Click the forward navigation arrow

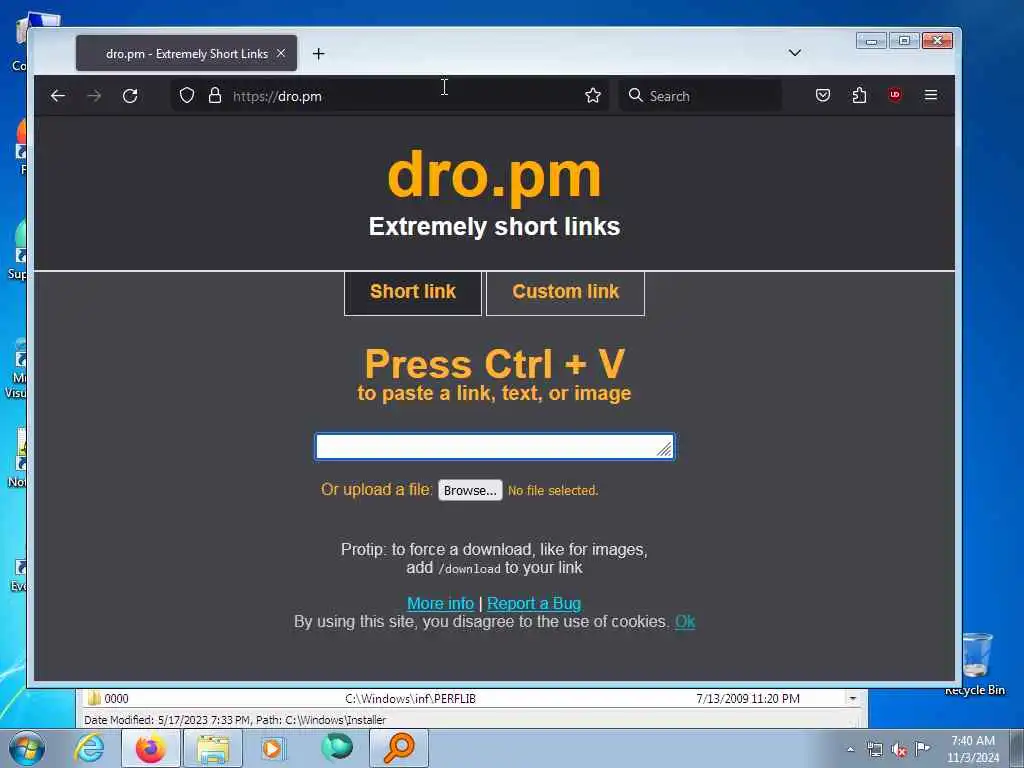94,96
